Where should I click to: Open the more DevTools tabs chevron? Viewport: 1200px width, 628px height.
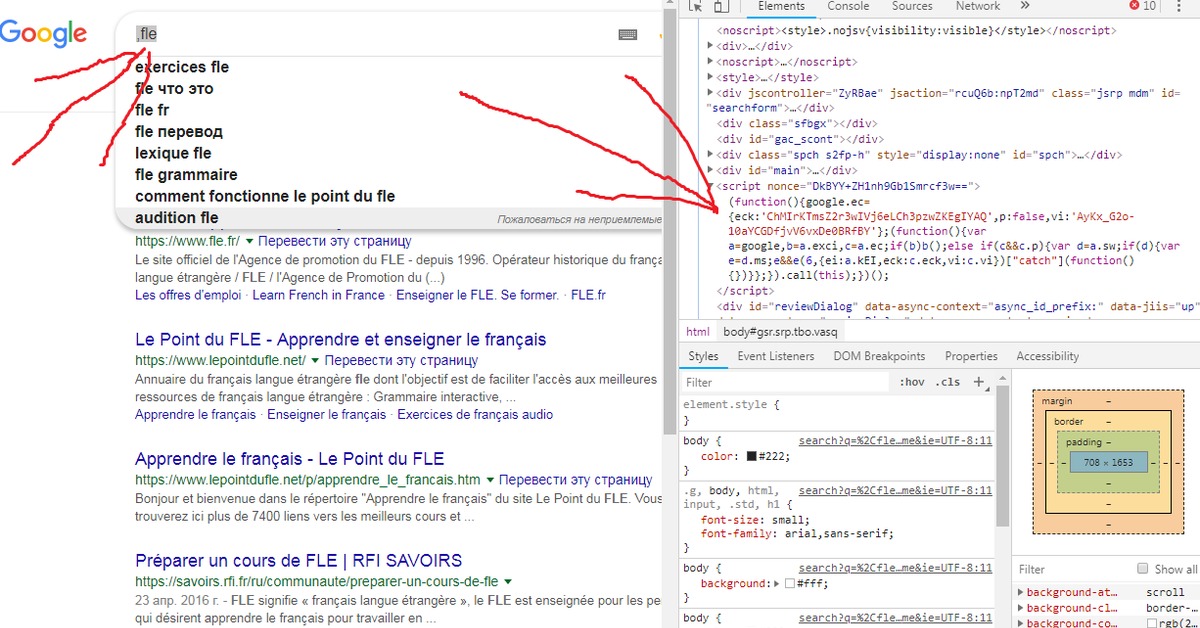click(1024, 6)
